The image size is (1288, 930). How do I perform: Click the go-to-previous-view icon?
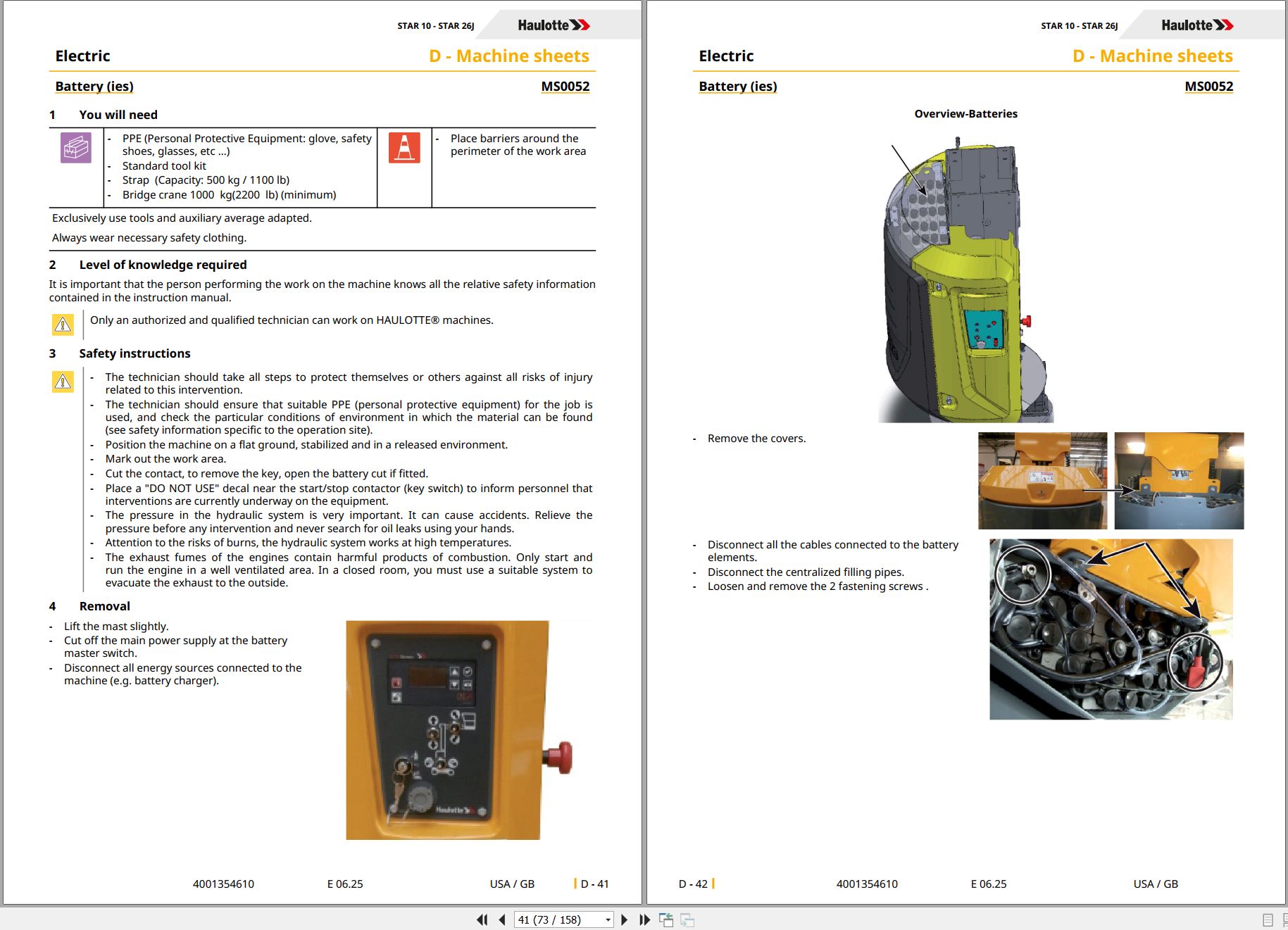coord(666,919)
